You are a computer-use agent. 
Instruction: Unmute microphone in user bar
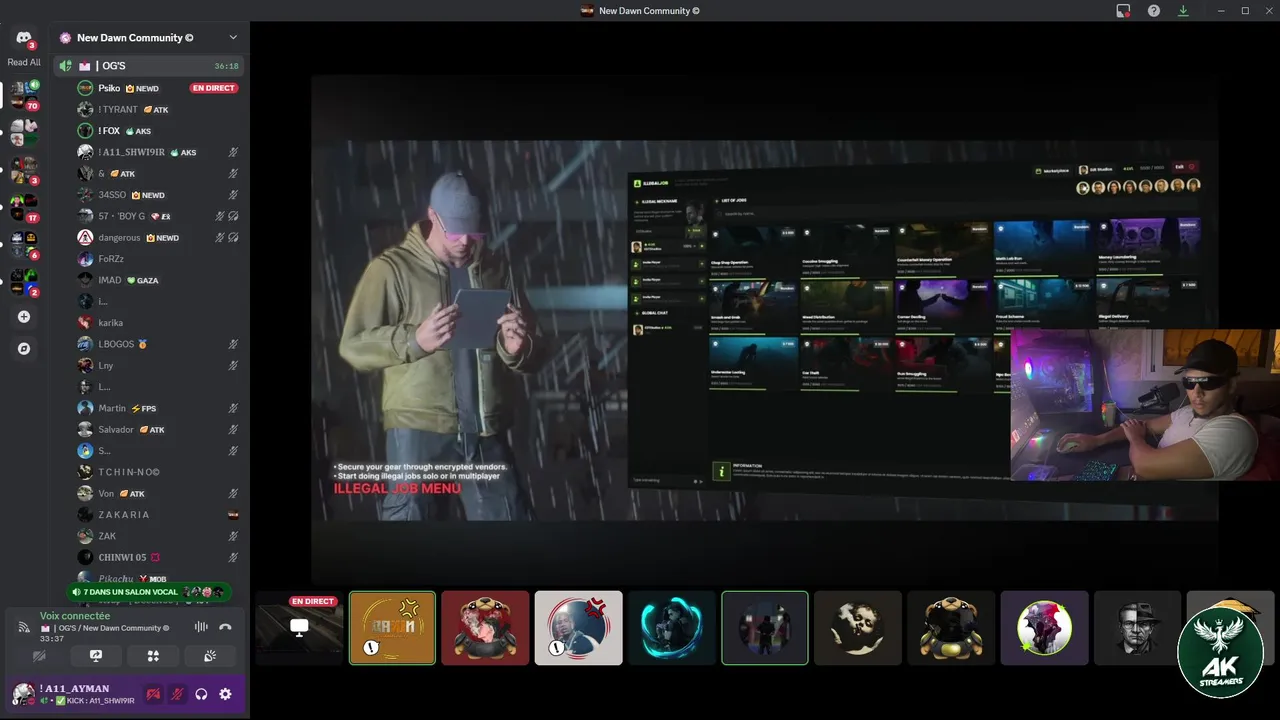tap(177, 694)
